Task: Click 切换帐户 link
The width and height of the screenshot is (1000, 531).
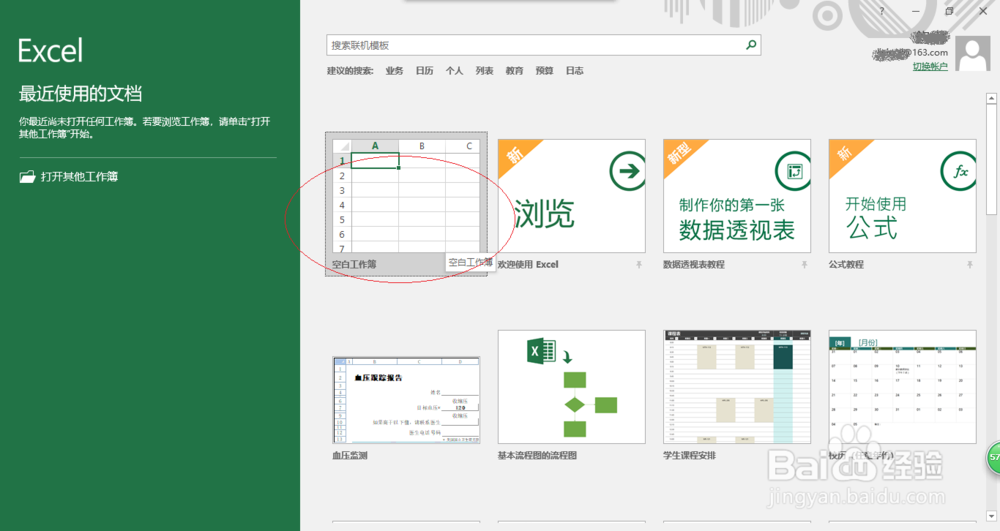Action: (930, 66)
